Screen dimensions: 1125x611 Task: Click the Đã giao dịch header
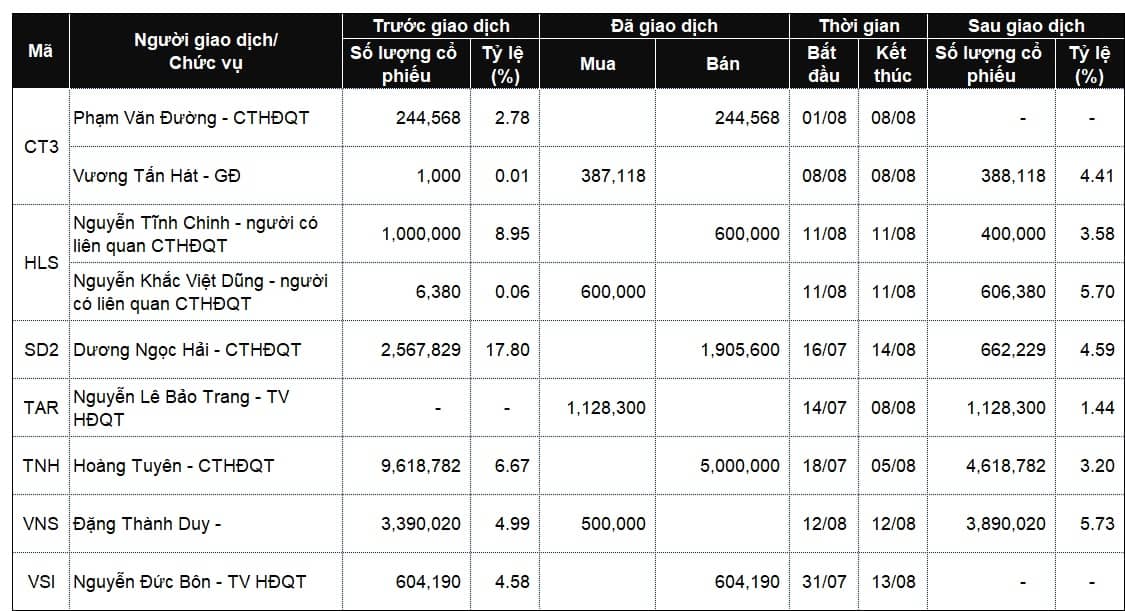click(x=664, y=26)
